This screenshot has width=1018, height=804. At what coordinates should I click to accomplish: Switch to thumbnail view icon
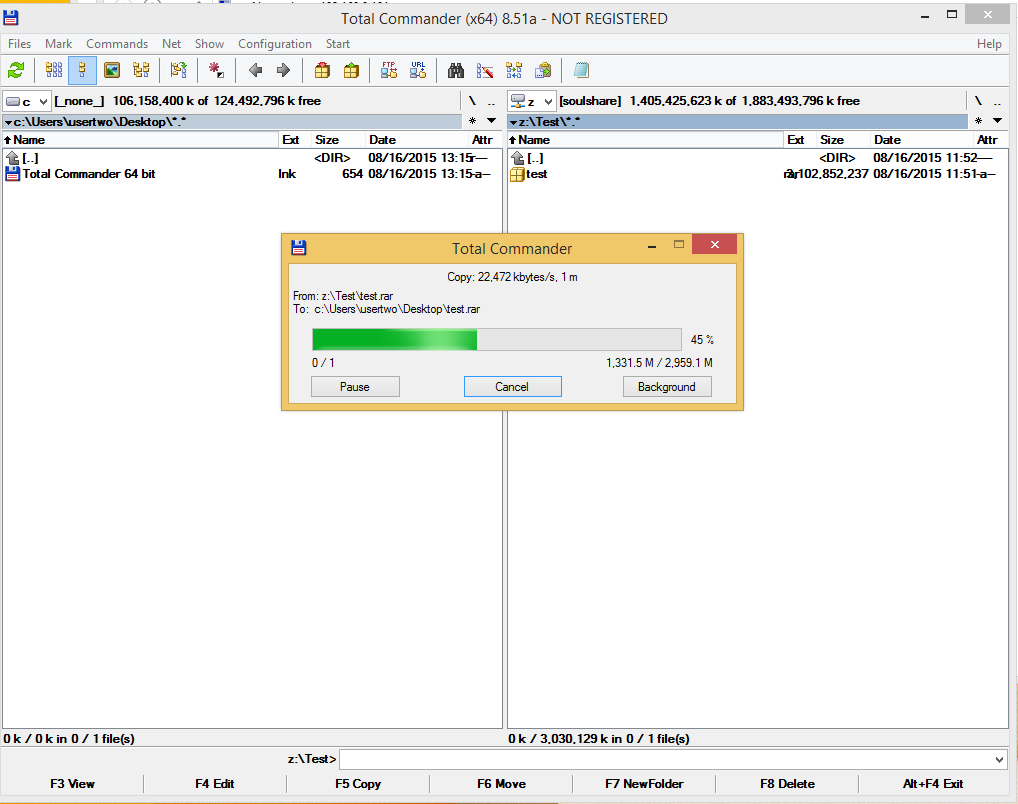point(112,70)
